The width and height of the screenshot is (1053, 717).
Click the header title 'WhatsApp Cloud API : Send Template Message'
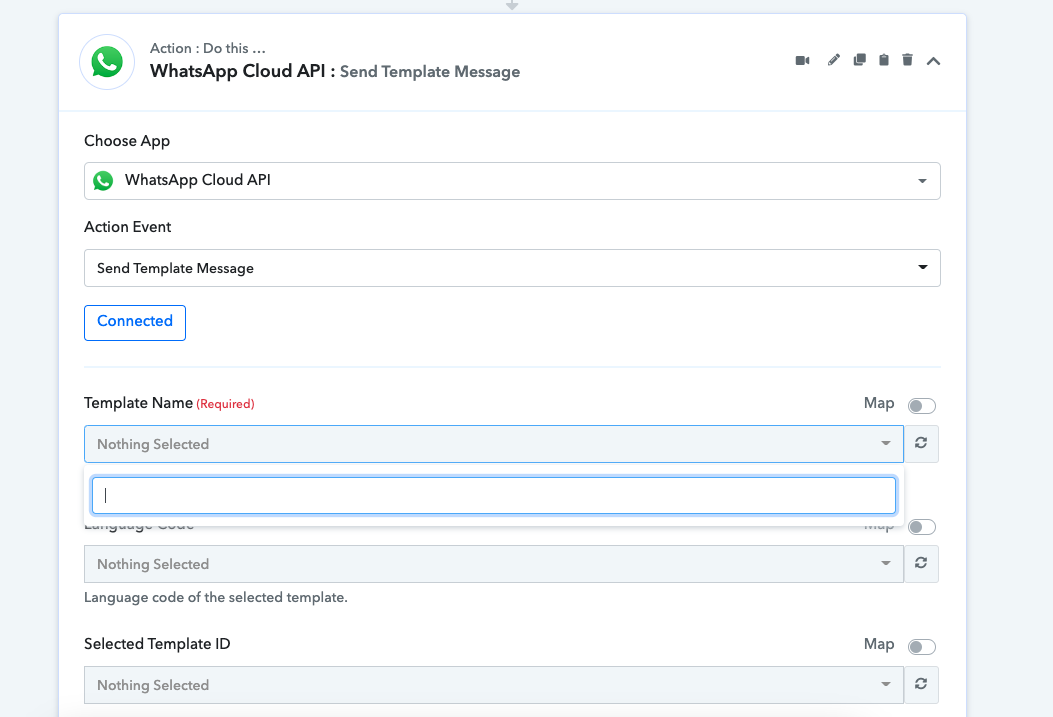tap(334, 71)
